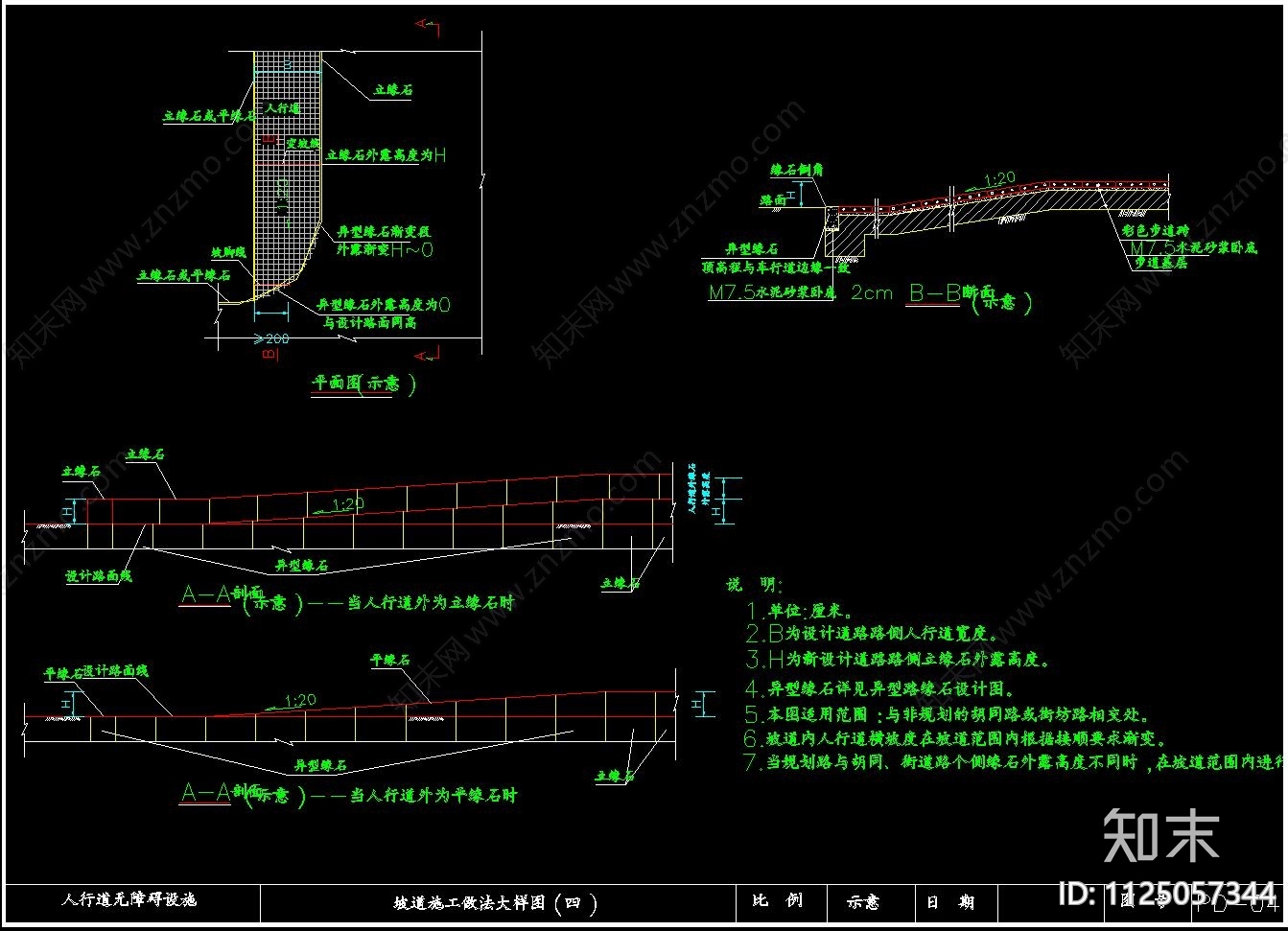The width and height of the screenshot is (1288, 931).
Task: Select the 1:20 slope label in the B-B section
Action: (x=998, y=179)
